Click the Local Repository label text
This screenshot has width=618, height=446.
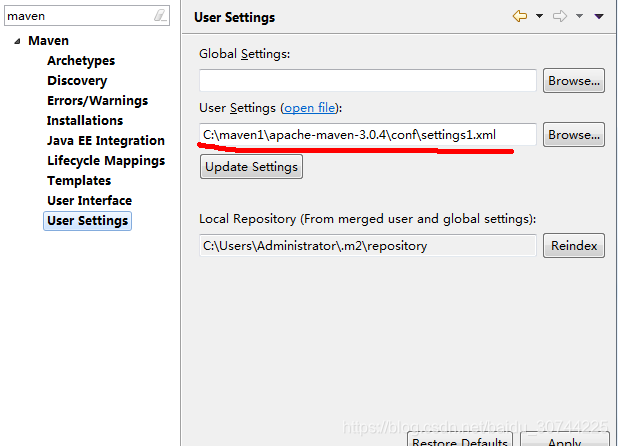367,219
